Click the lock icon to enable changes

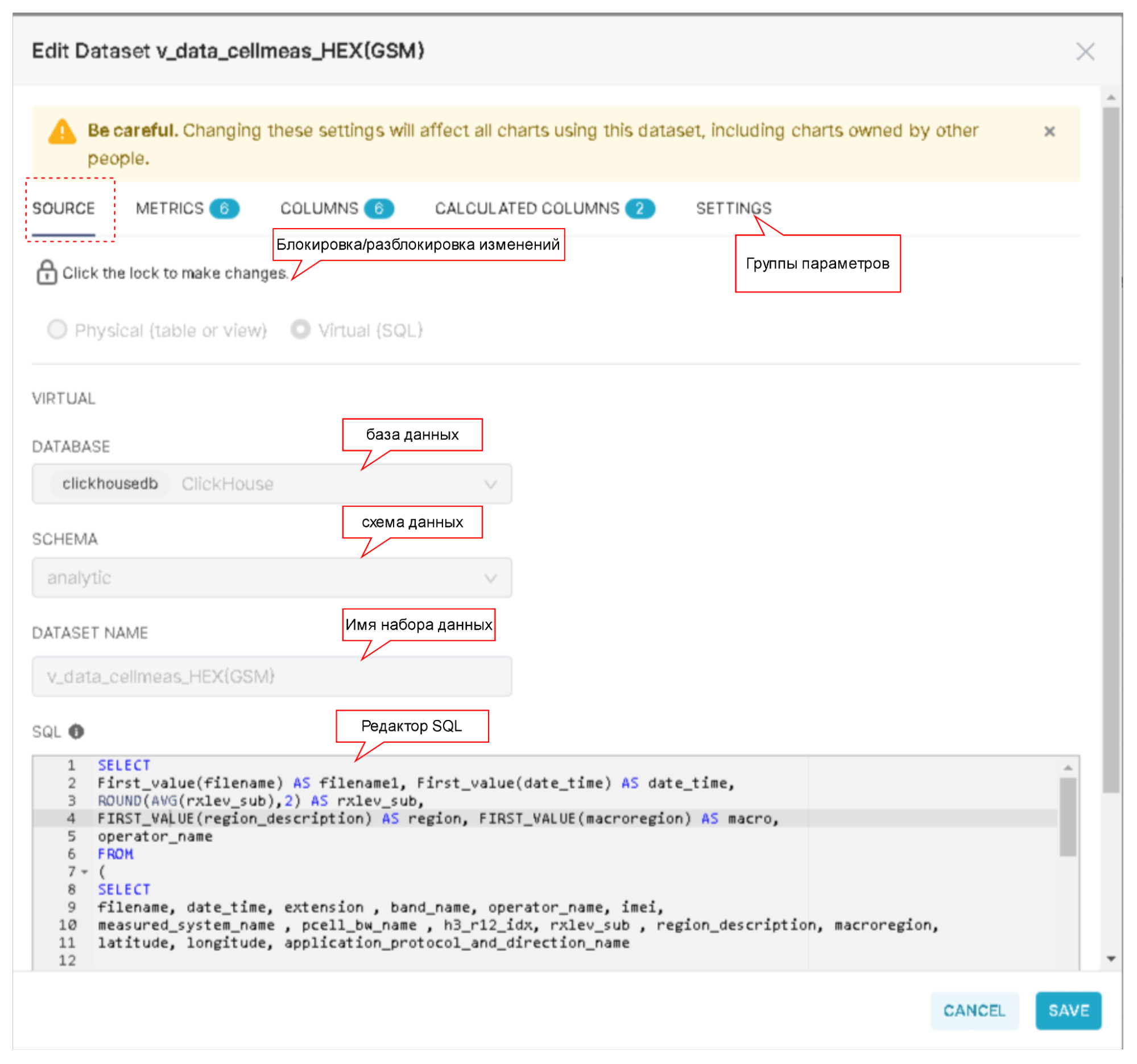pyautogui.click(x=46, y=272)
